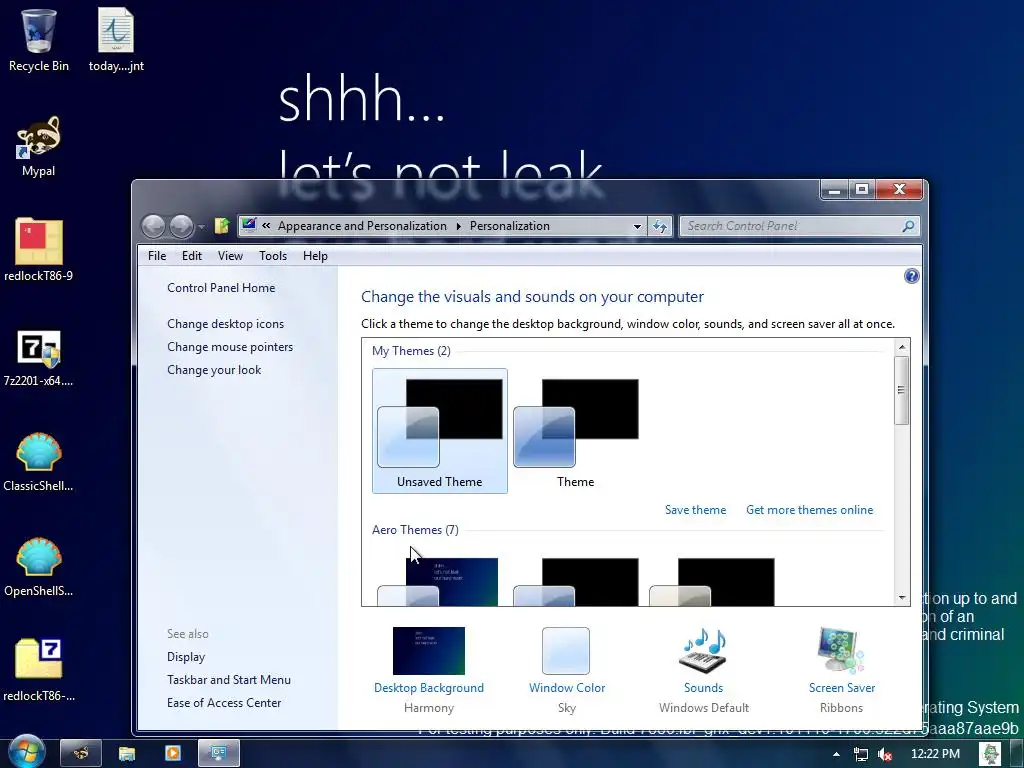Click the Personalization breadcrumb
This screenshot has height=768, width=1024.
click(x=509, y=226)
